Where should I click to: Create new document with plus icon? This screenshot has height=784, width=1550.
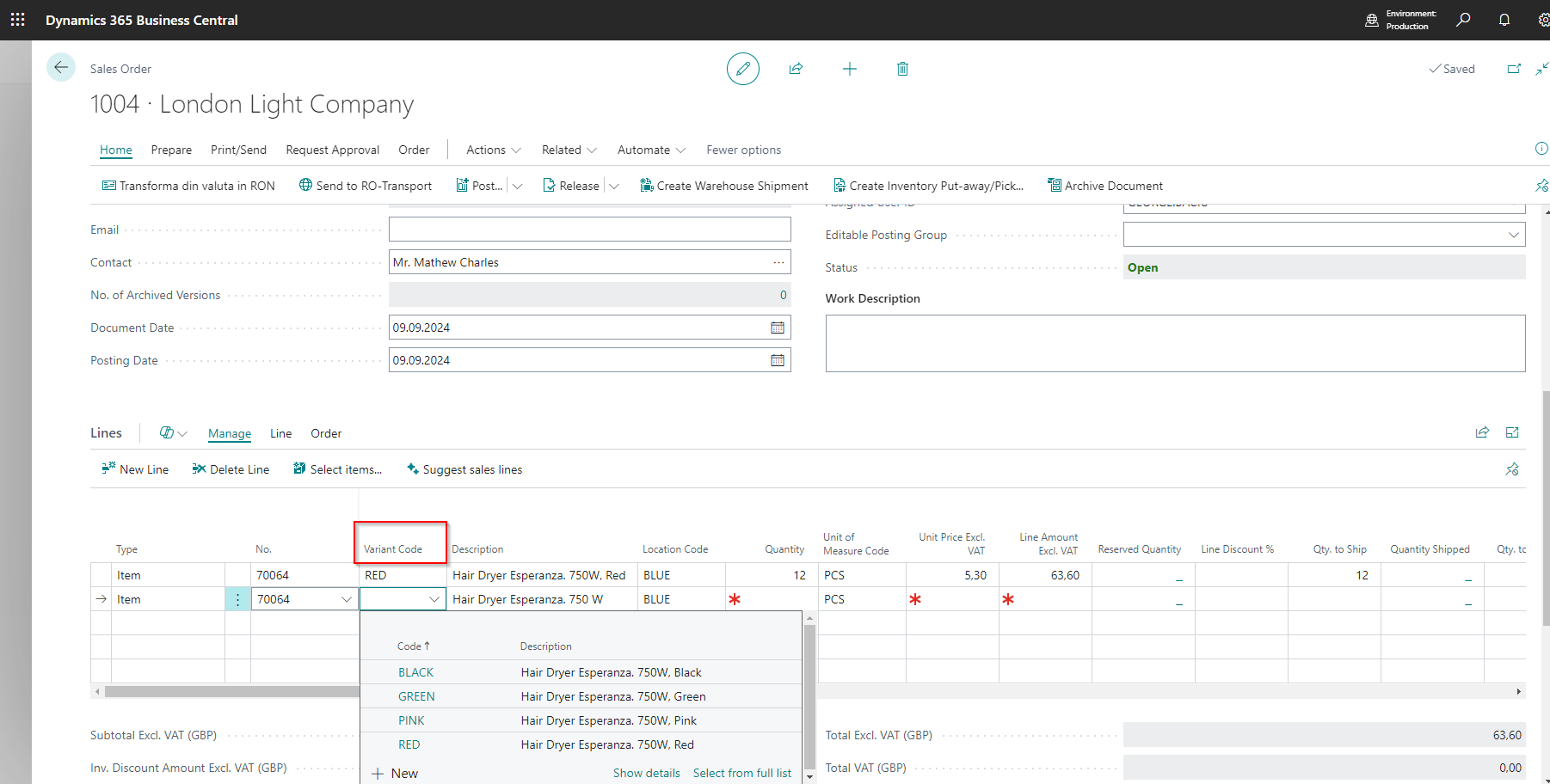[850, 69]
